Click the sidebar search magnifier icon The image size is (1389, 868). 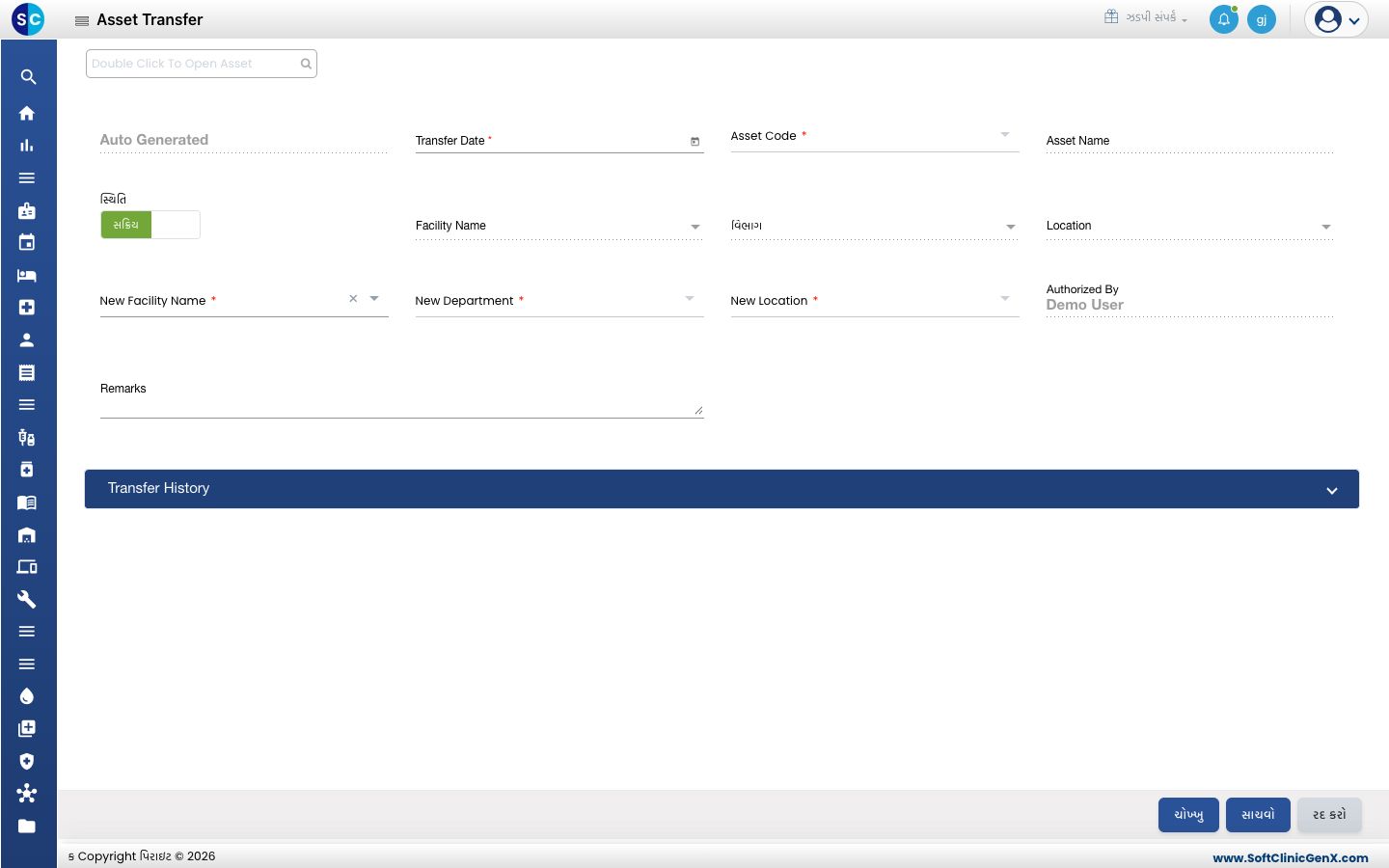[28, 77]
